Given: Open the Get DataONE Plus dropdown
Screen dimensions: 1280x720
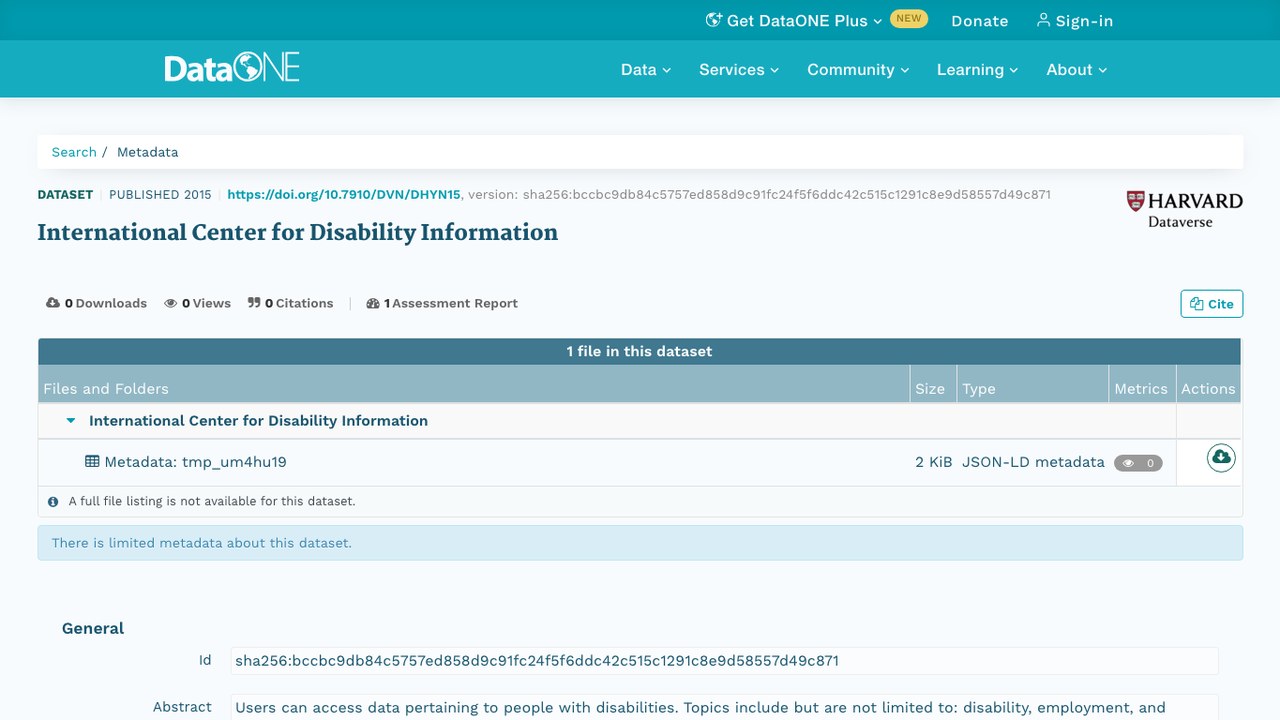Looking at the screenshot, I should coord(794,20).
